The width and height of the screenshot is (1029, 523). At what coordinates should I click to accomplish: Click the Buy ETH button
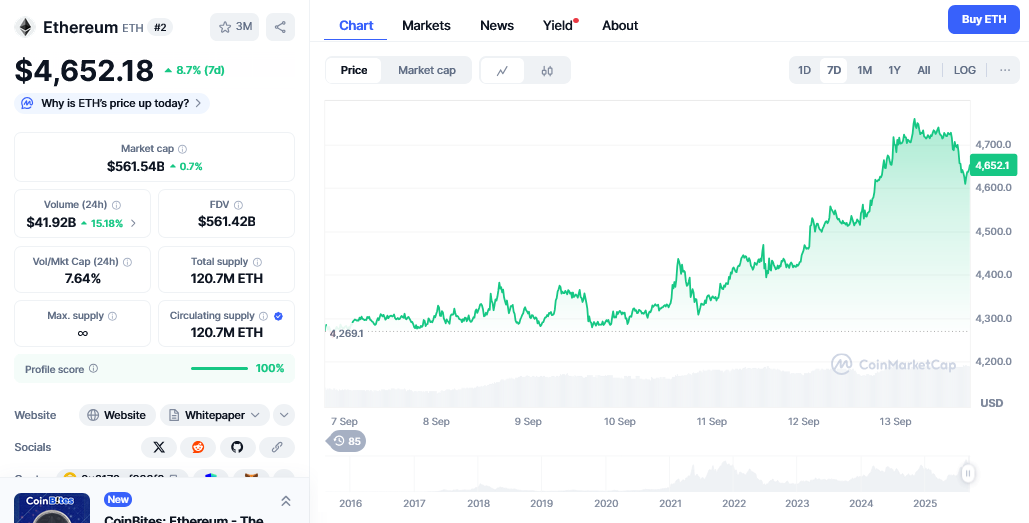coord(984,19)
